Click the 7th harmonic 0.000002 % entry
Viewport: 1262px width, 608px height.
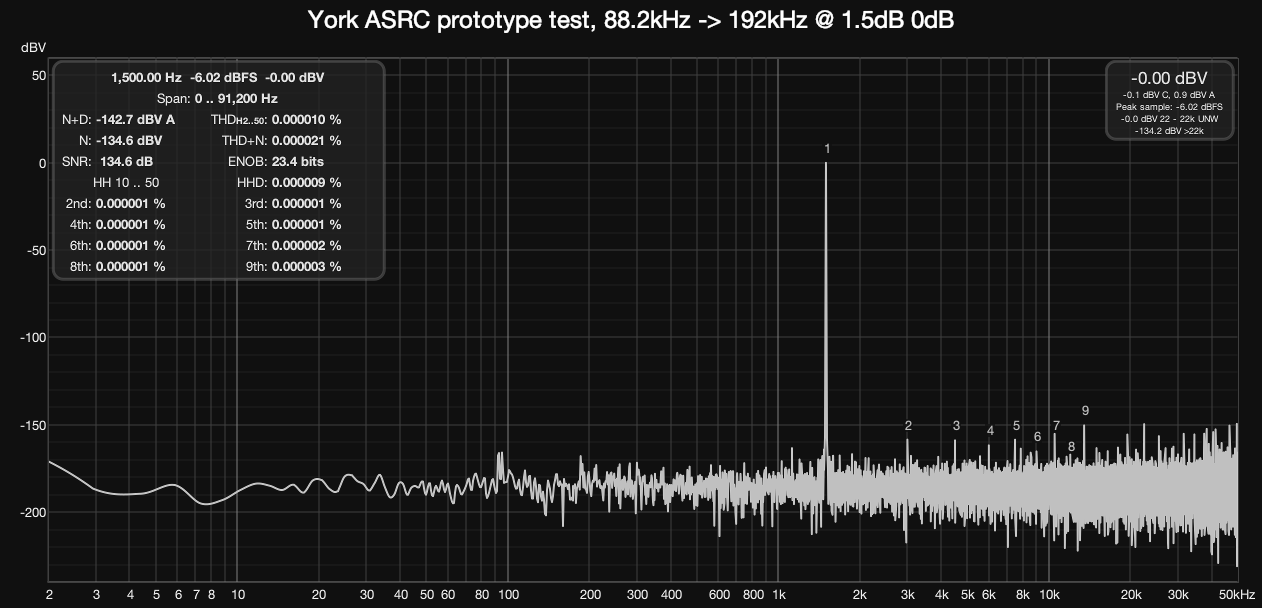[x=293, y=246]
